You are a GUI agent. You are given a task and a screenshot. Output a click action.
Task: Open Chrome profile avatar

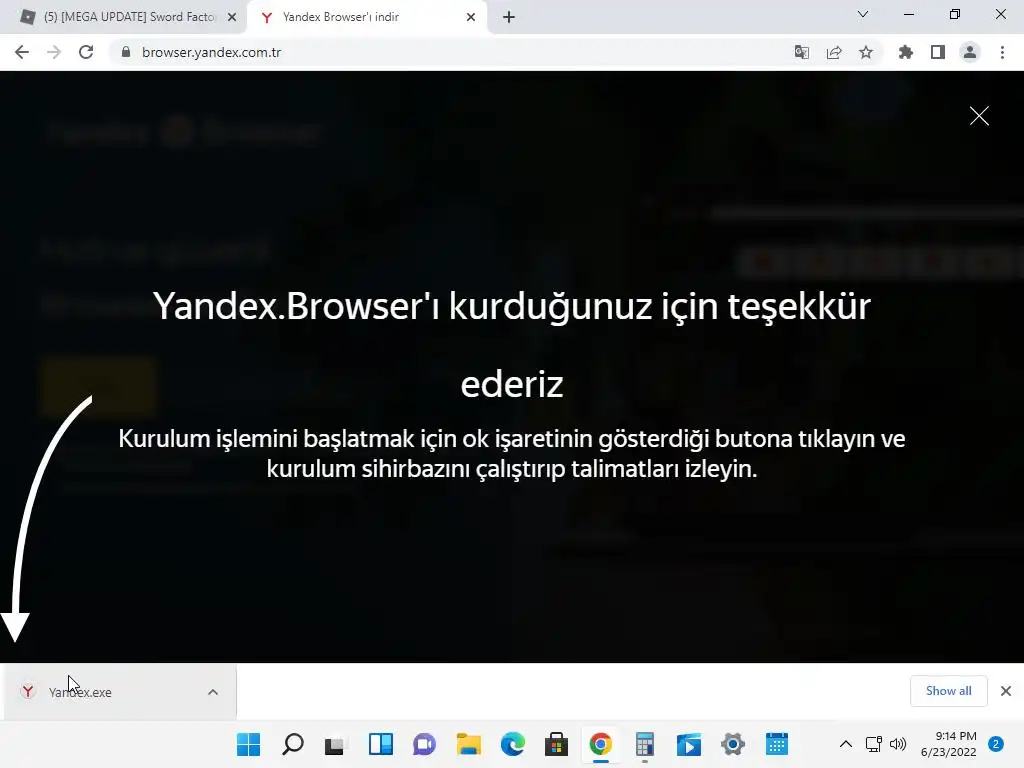click(x=970, y=52)
